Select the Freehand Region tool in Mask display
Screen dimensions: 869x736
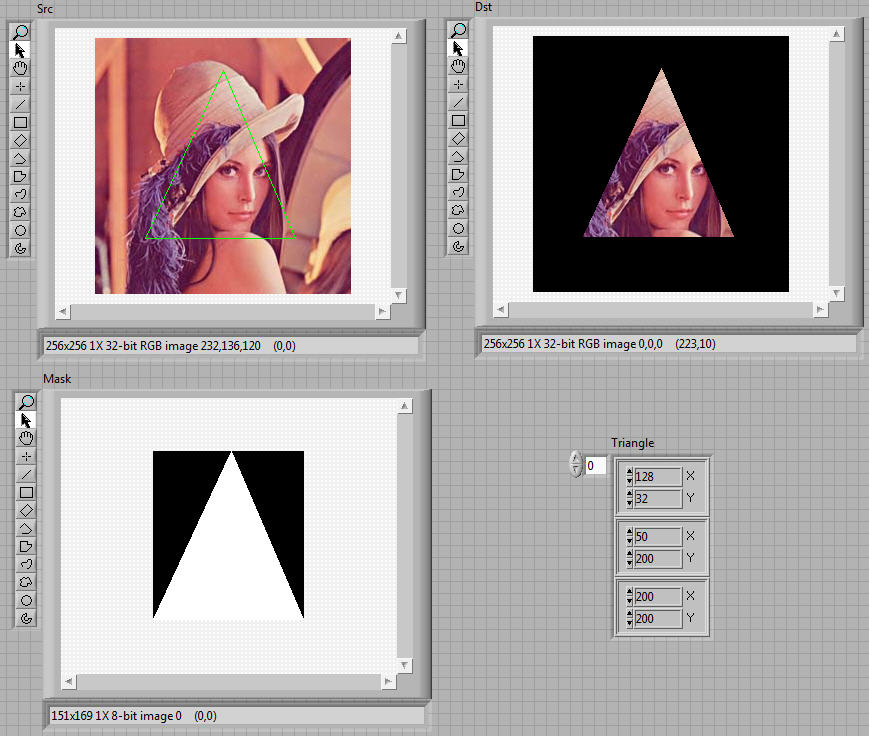pyautogui.click(x=26, y=582)
